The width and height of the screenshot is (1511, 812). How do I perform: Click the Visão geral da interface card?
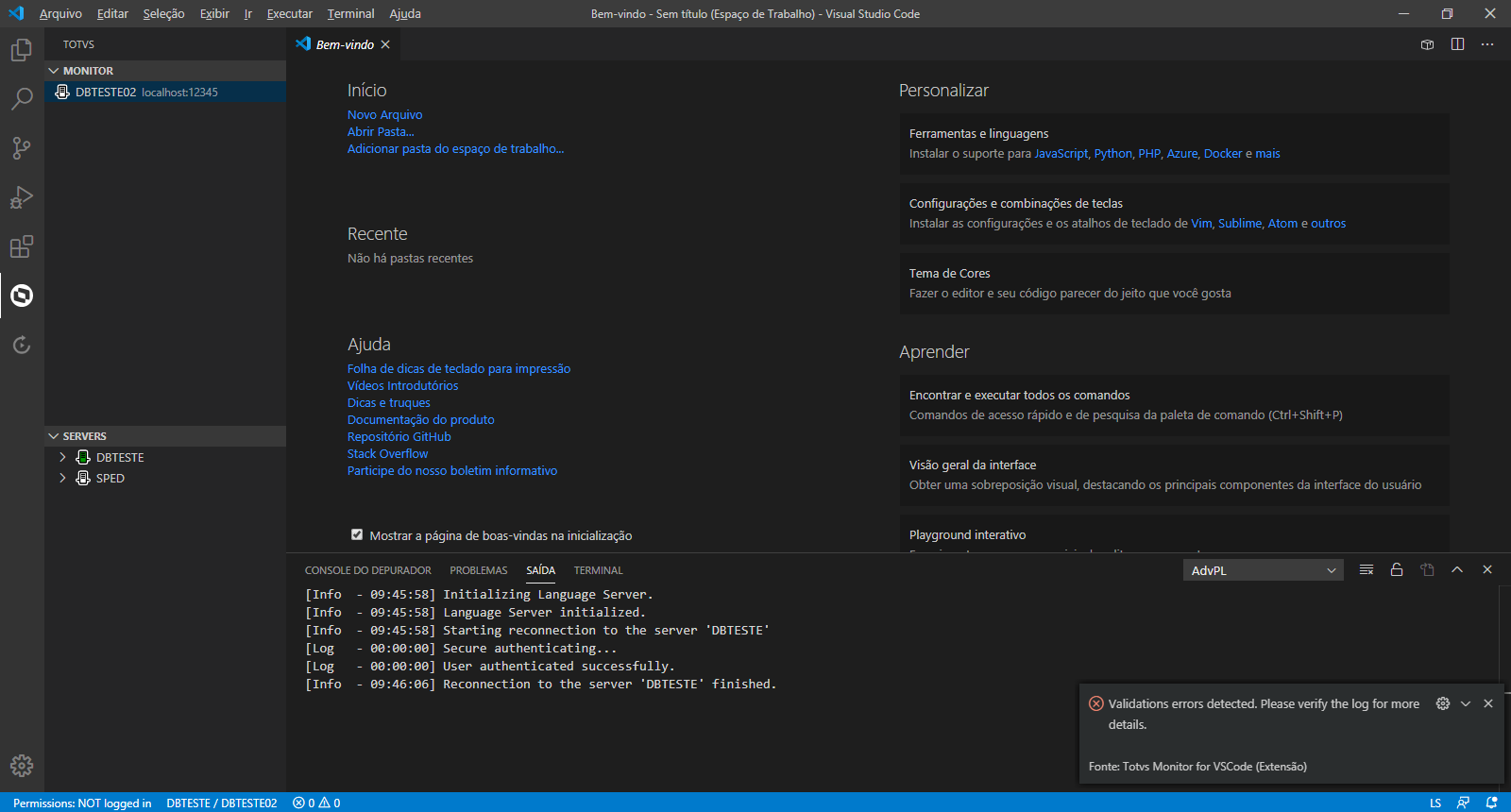(x=1174, y=475)
